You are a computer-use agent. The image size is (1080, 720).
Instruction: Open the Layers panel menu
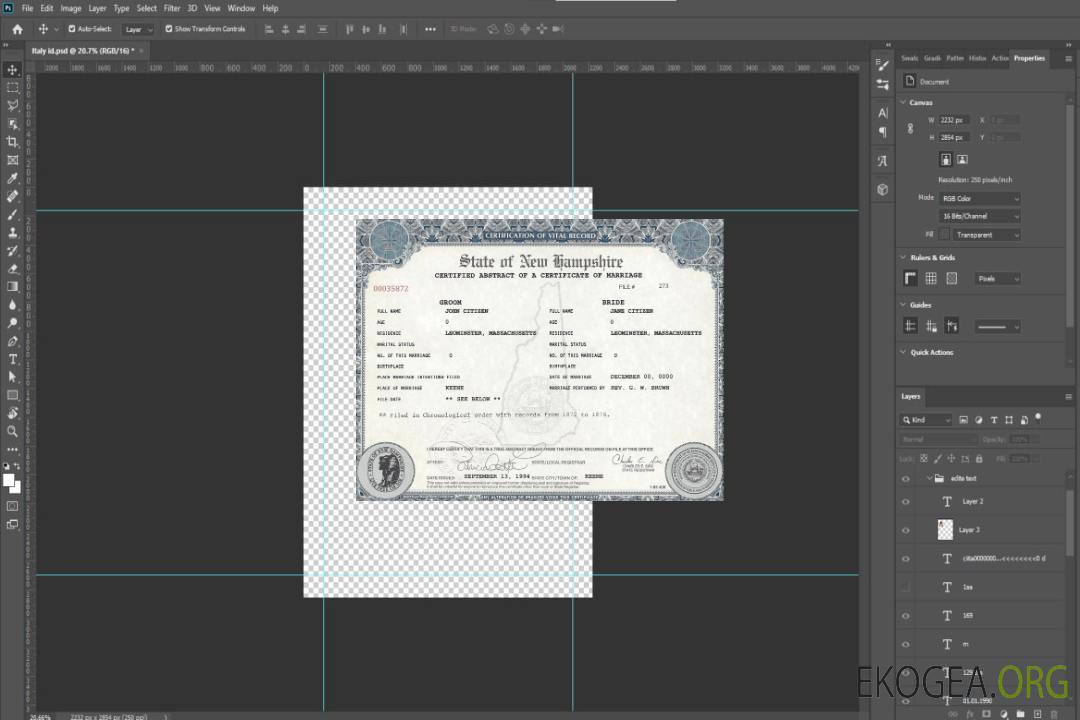click(1068, 397)
